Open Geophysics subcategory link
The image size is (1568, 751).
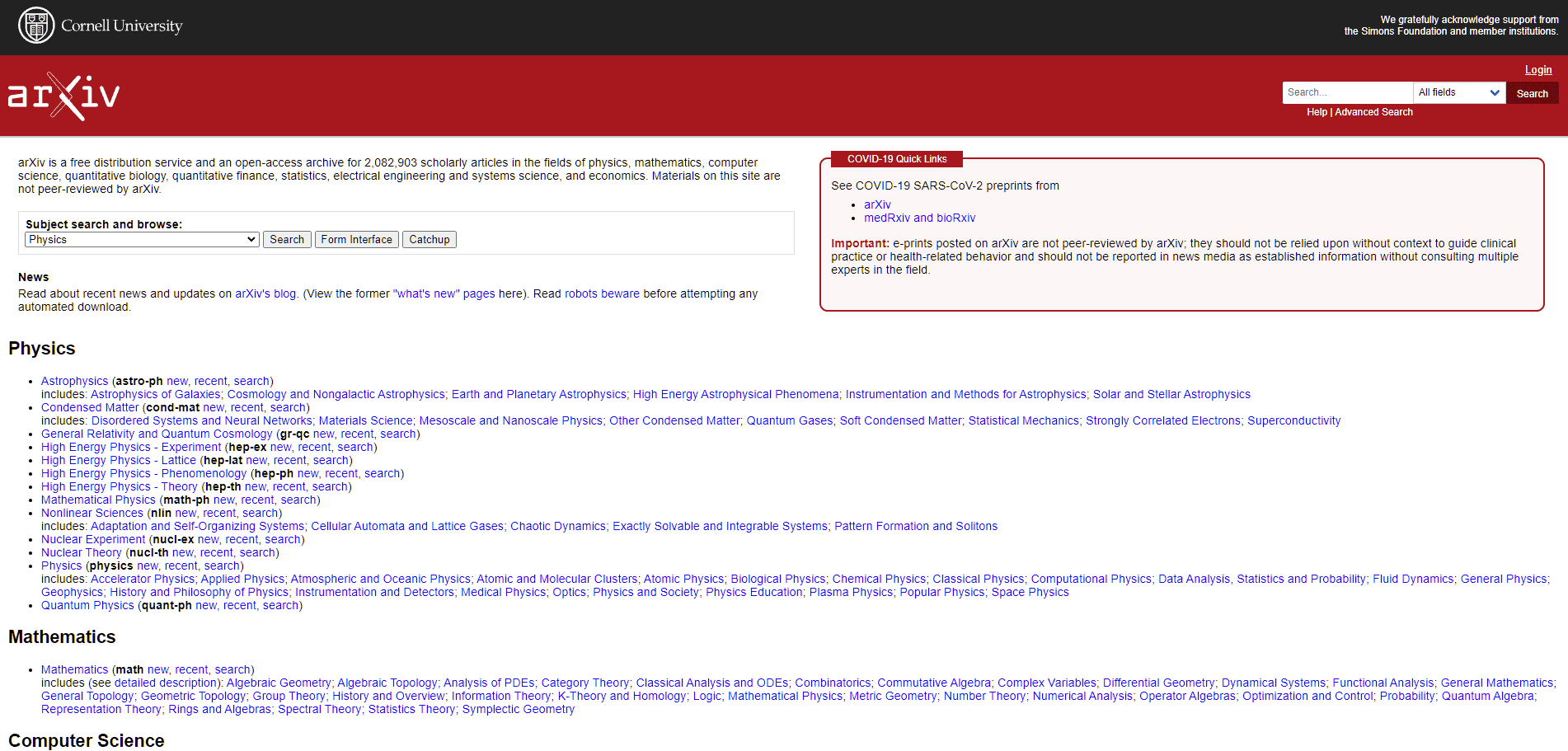(x=72, y=592)
